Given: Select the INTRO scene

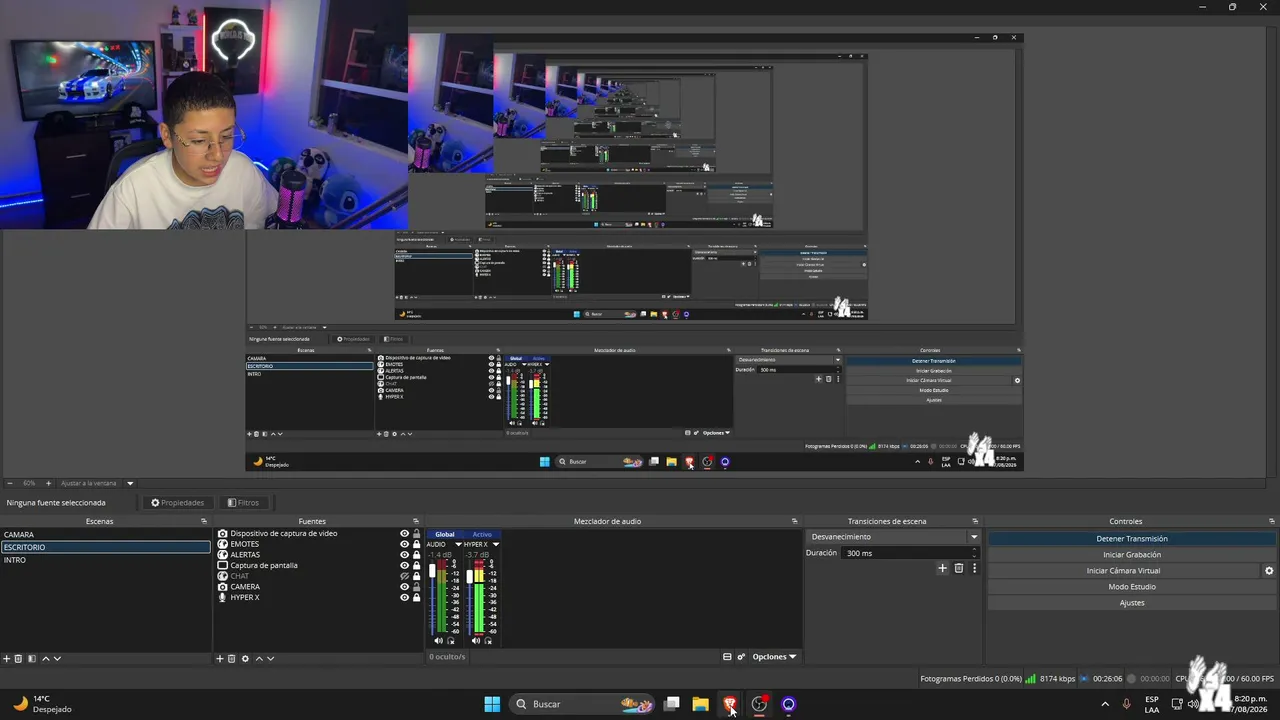Looking at the screenshot, I should click(106, 560).
